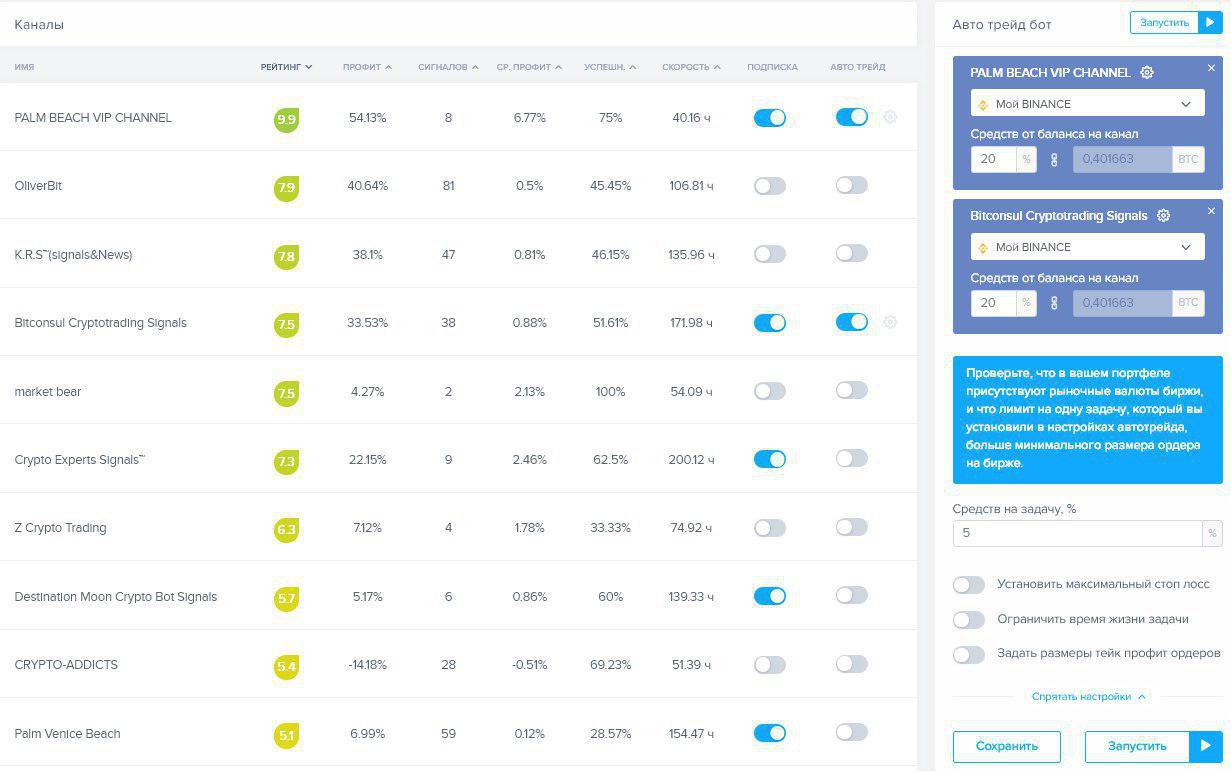Enable the maximum stop loss option
1231x773 pixels.
969,585
